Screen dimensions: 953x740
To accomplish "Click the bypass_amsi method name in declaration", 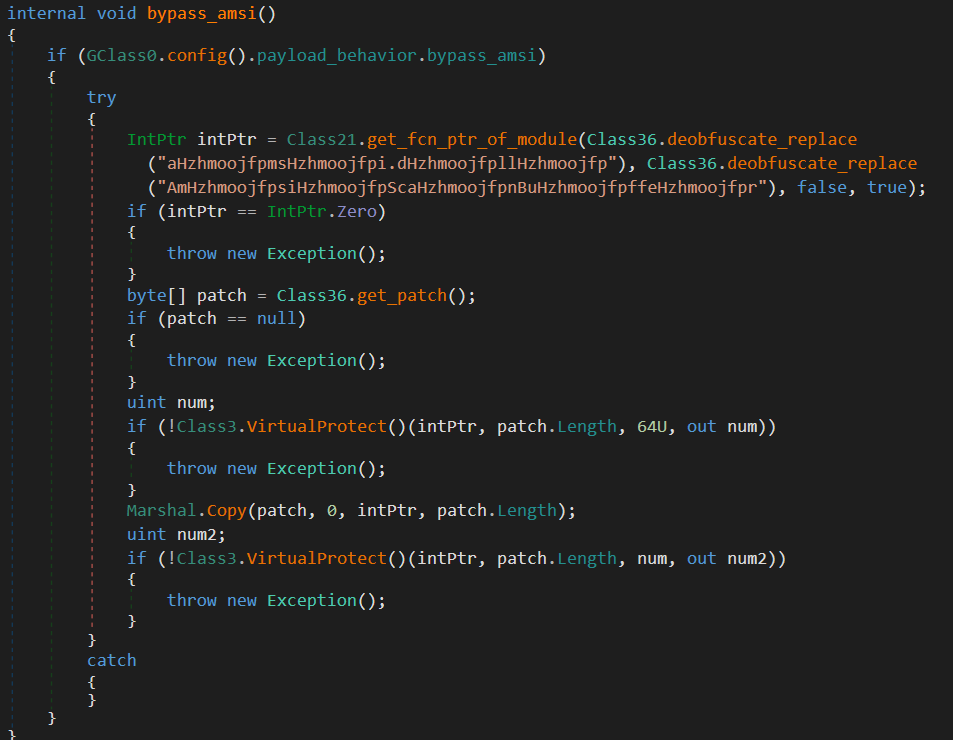I will 202,14.
